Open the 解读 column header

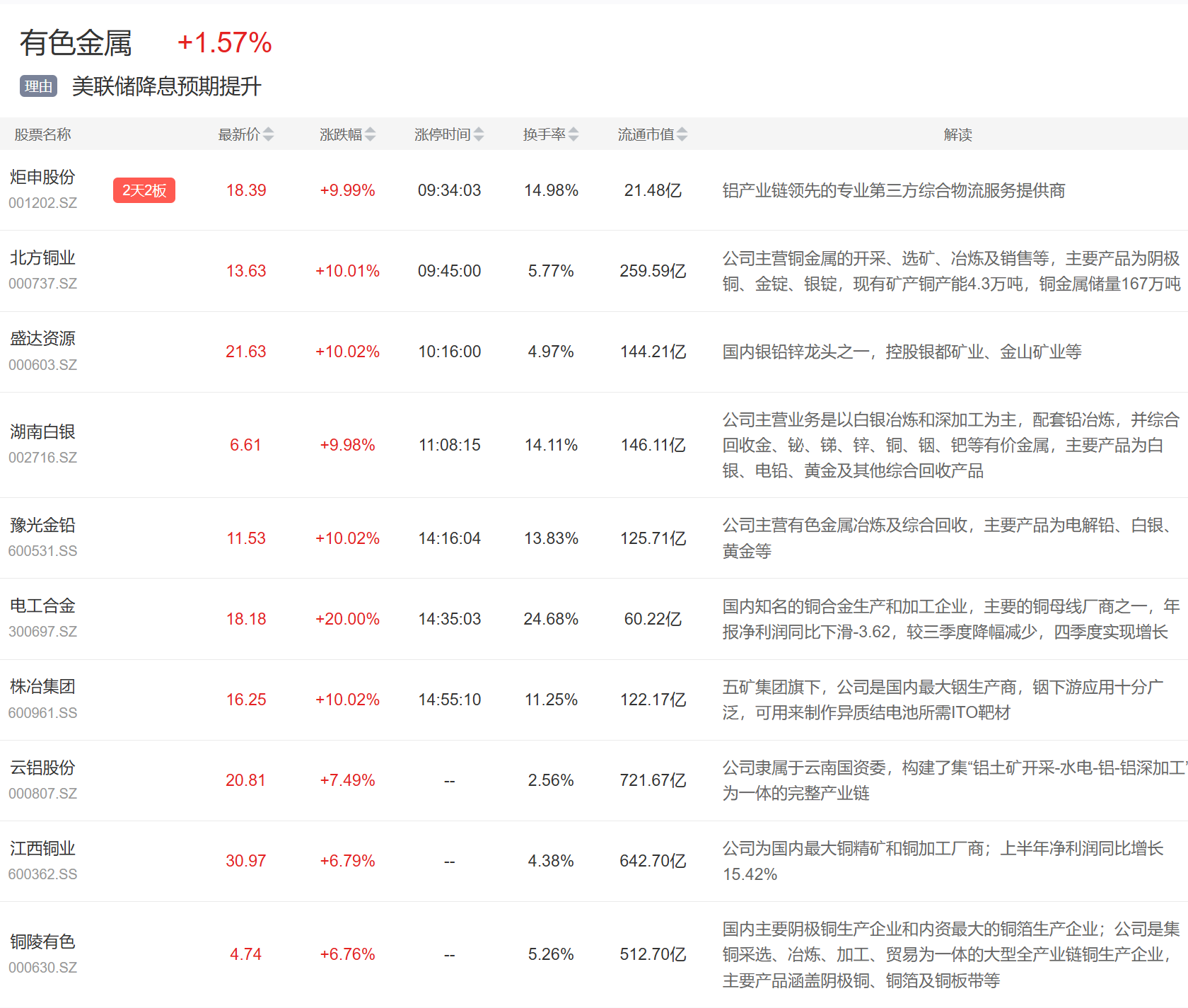tap(957, 134)
